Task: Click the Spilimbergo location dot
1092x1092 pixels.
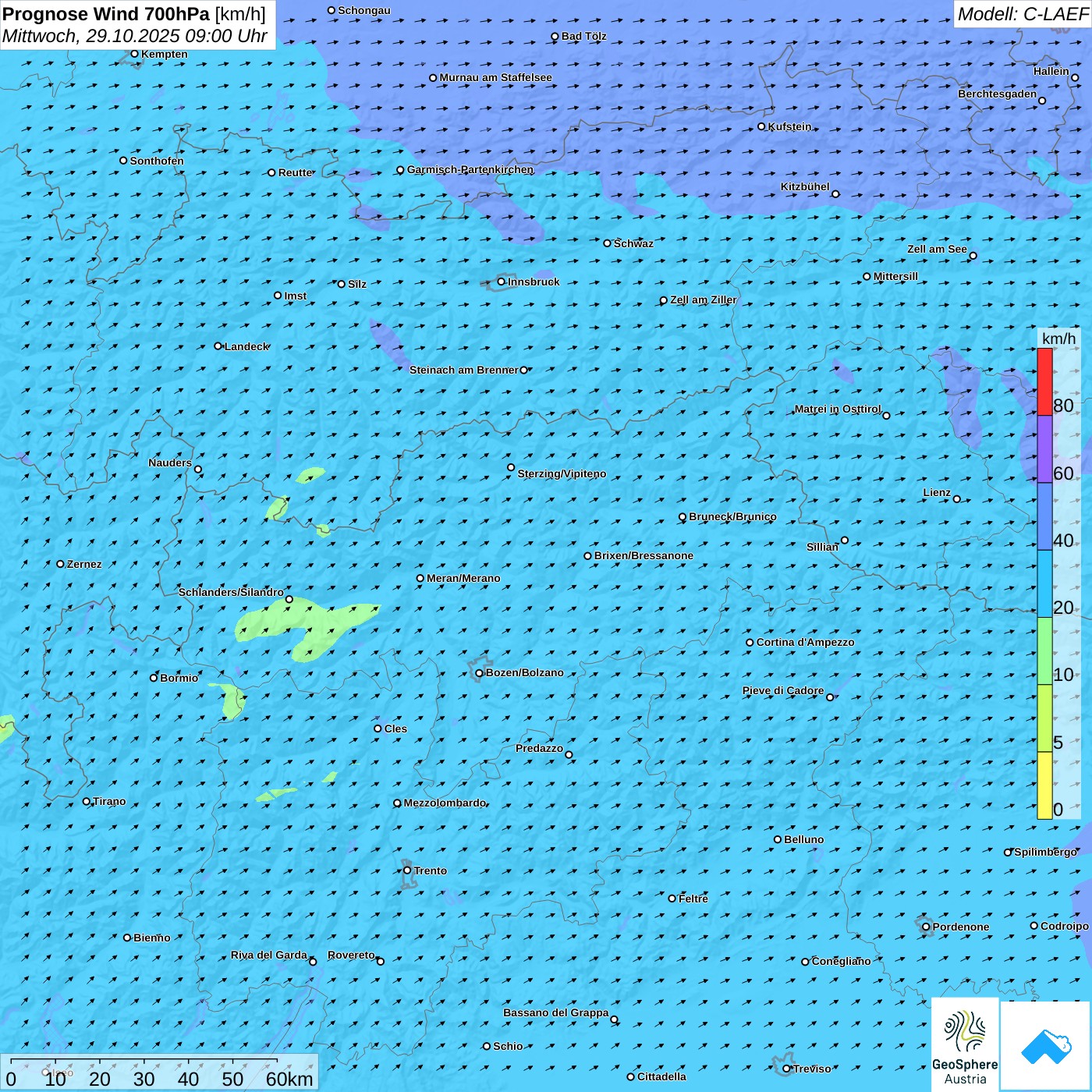Action: coord(1008,853)
